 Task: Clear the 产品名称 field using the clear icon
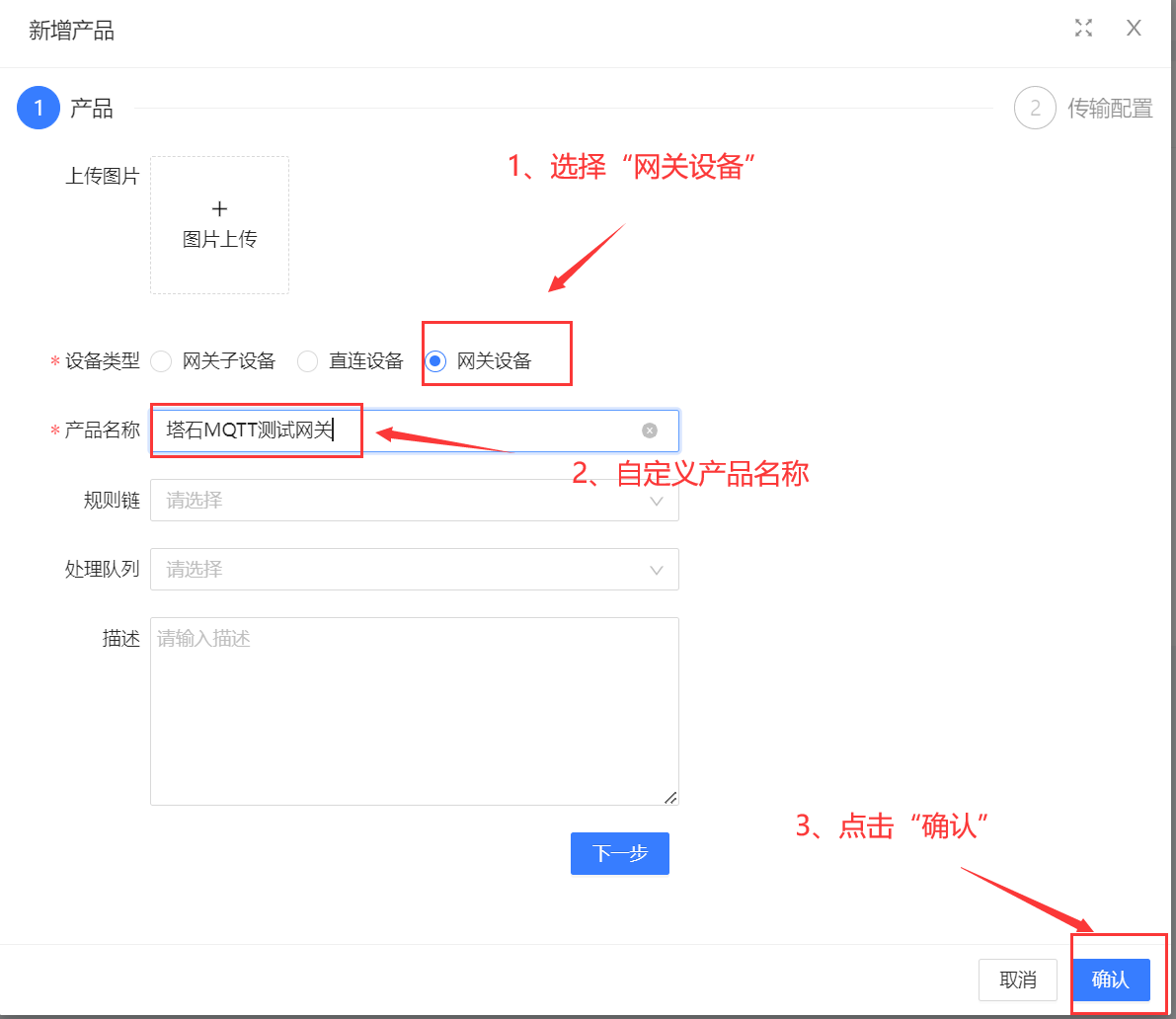pos(649,431)
